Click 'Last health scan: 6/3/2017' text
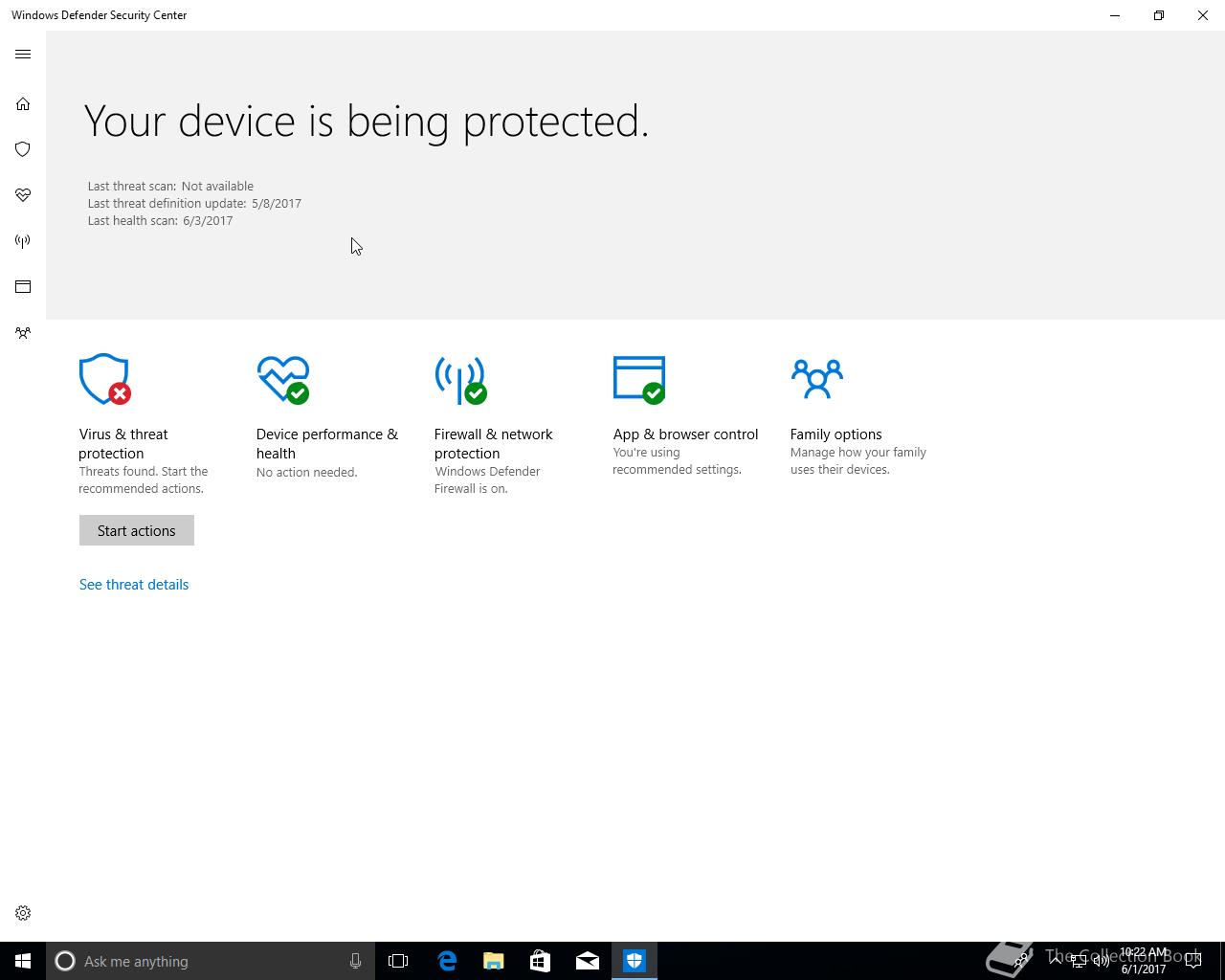Viewport: 1225px width, 980px height. (160, 221)
